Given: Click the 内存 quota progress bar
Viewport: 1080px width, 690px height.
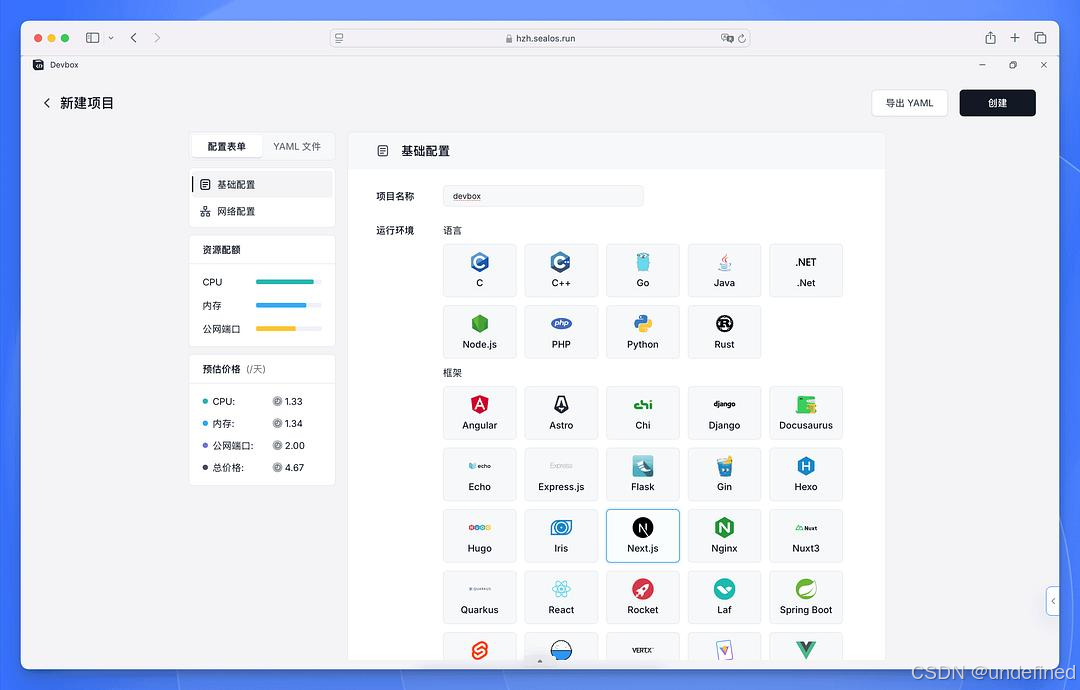Looking at the screenshot, I should [x=289, y=305].
